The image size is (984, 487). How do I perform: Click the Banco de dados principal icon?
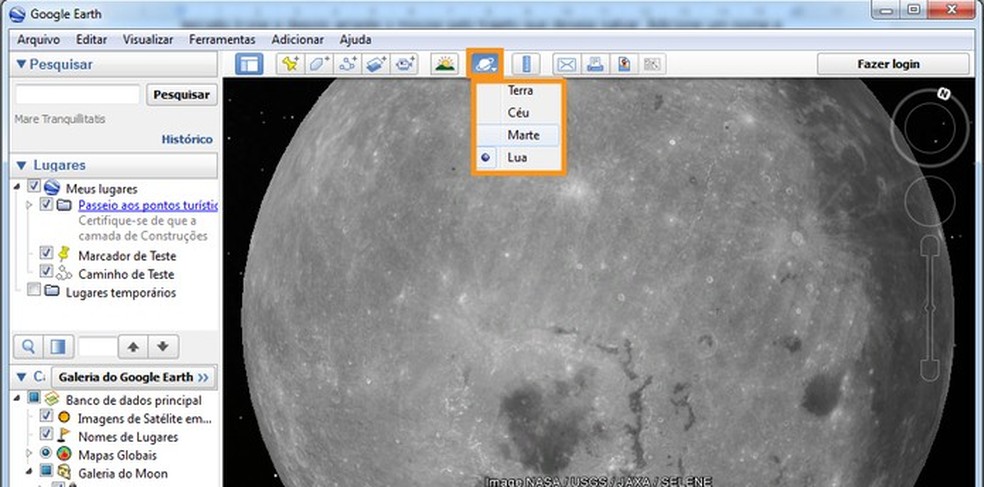51,399
